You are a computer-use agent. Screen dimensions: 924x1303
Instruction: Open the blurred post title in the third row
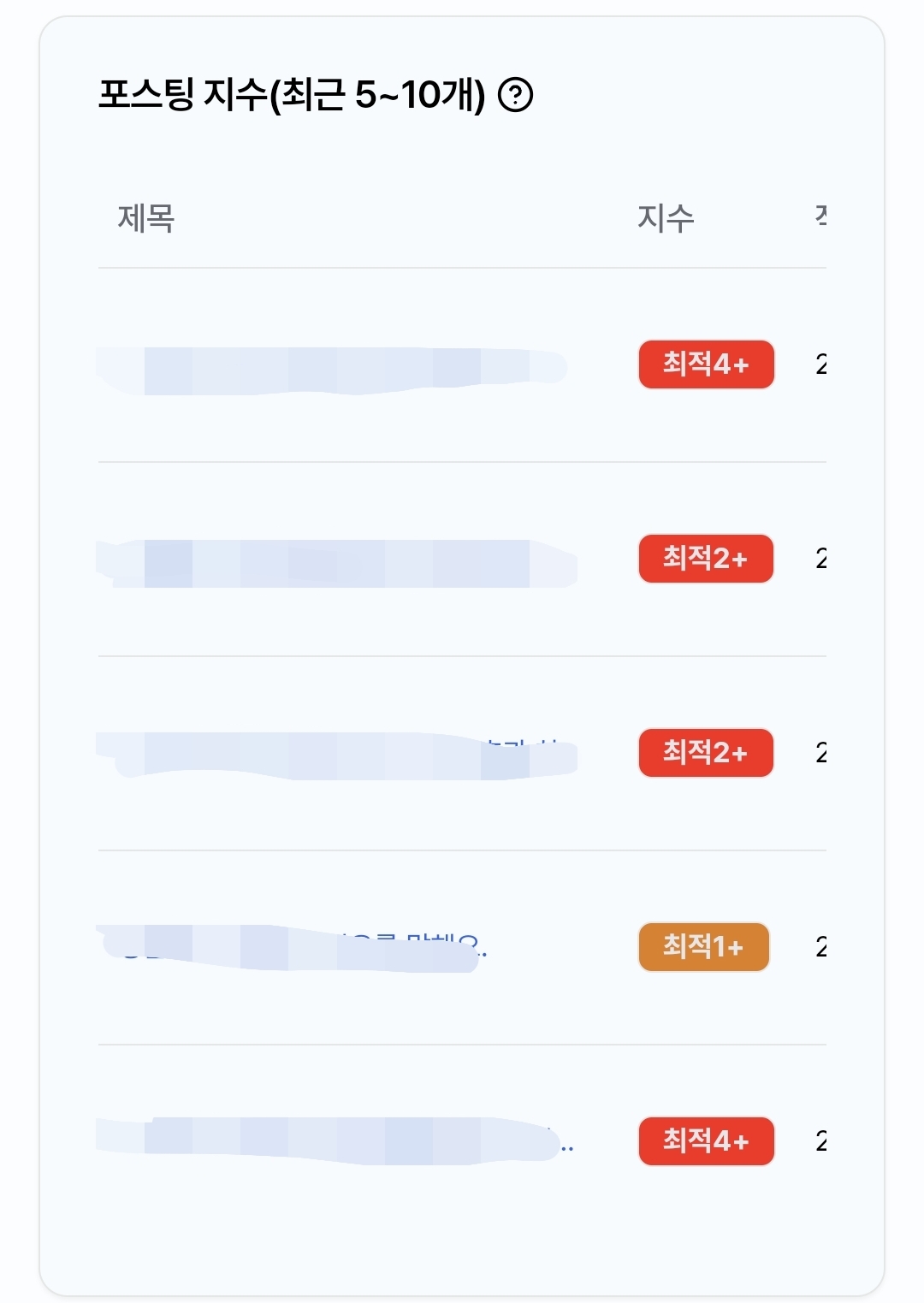pyautogui.click(x=337, y=755)
